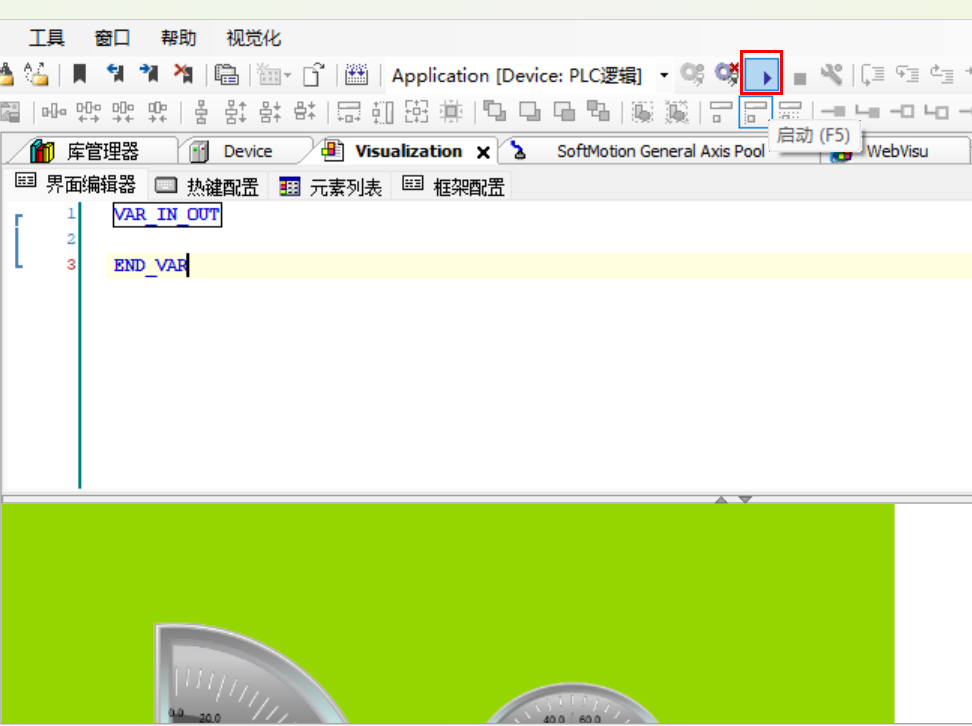
Task: Toggle the highlighted blue-outlined toolbar button
Action: (755, 111)
